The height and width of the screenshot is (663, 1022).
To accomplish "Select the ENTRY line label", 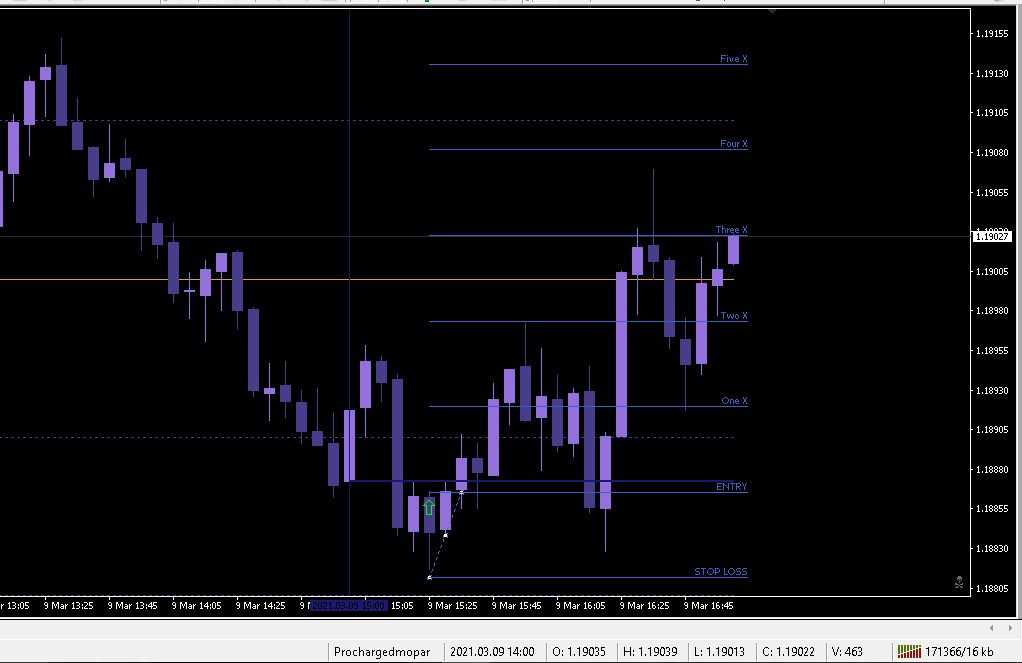I will [731, 486].
